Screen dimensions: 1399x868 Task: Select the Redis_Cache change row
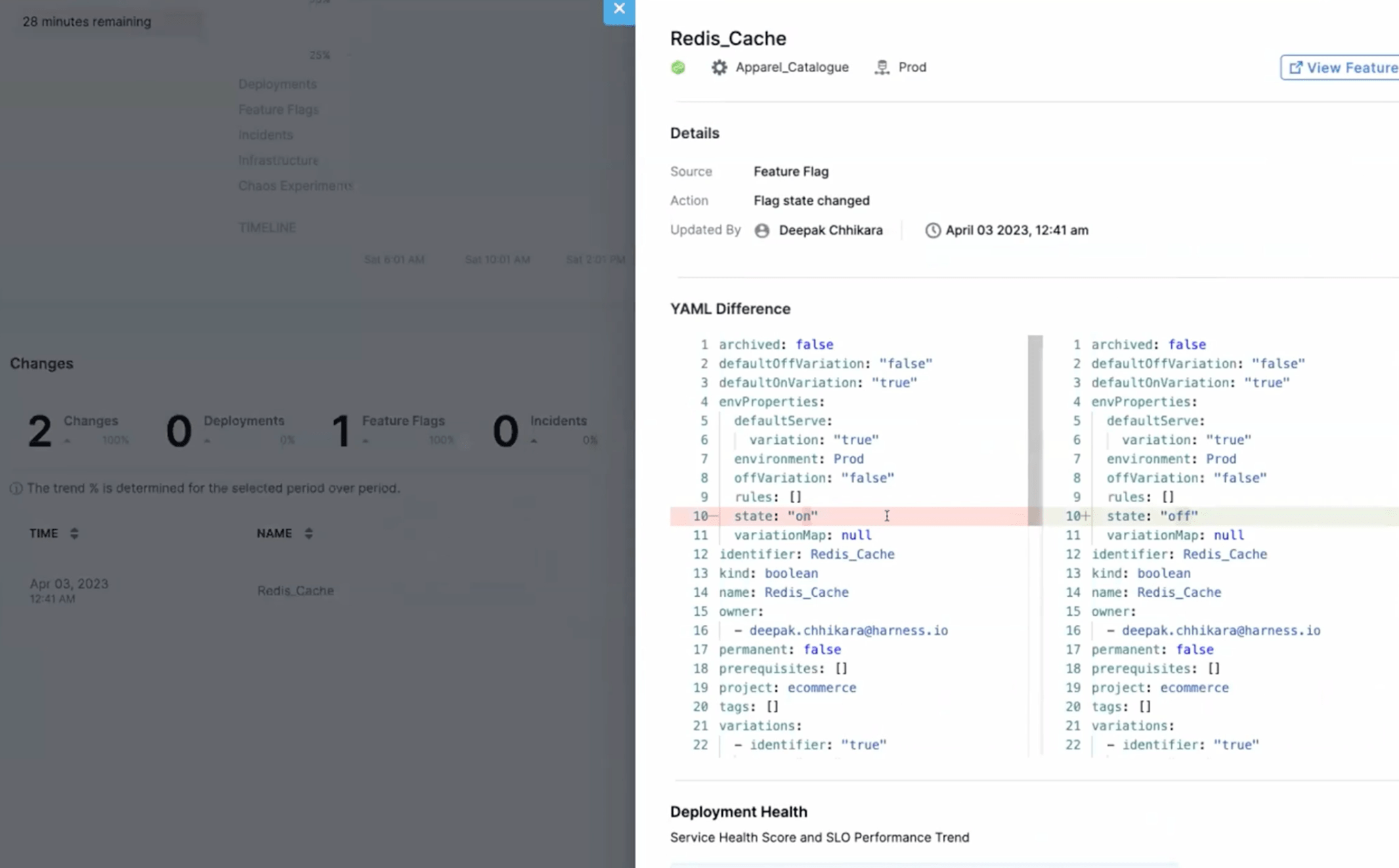click(x=295, y=590)
